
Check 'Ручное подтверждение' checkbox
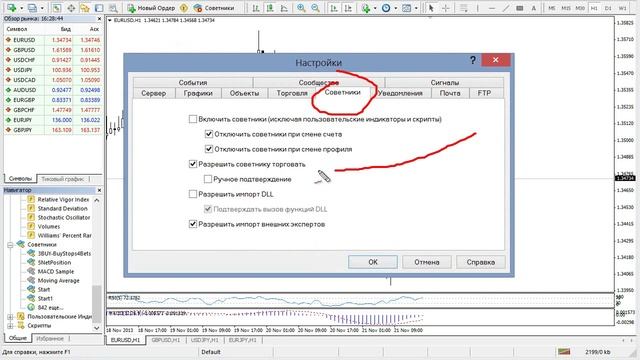coord(208,179)
